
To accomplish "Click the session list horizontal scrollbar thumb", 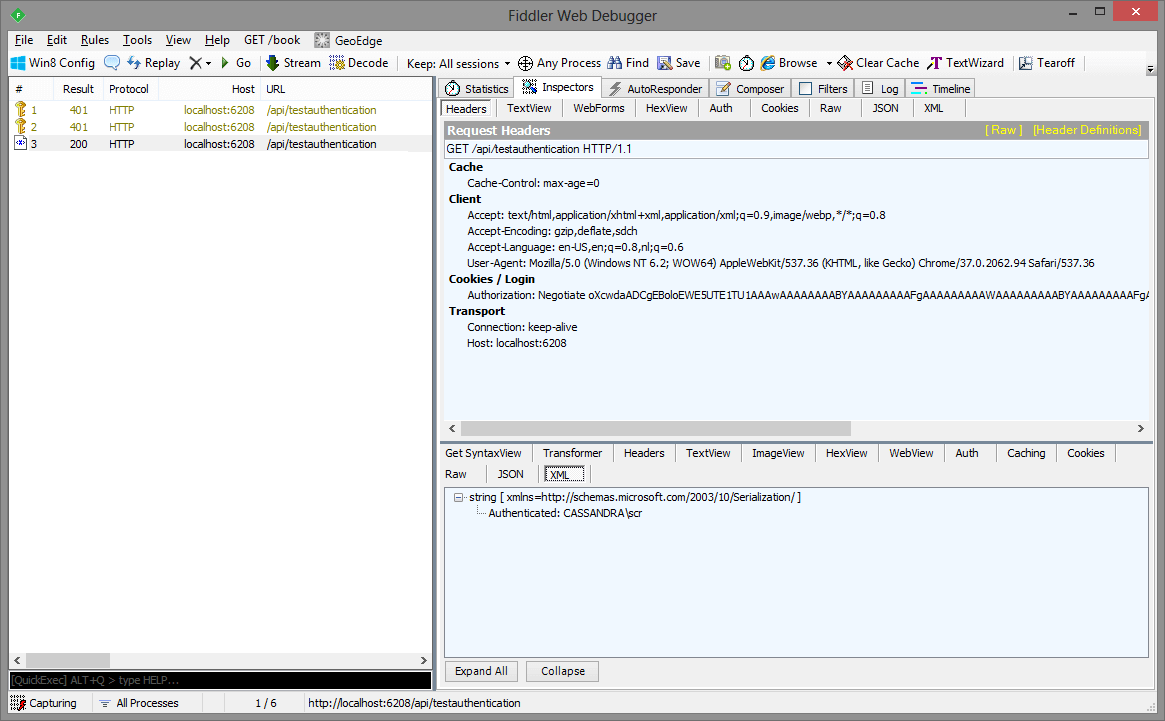I will click(68, 660).
